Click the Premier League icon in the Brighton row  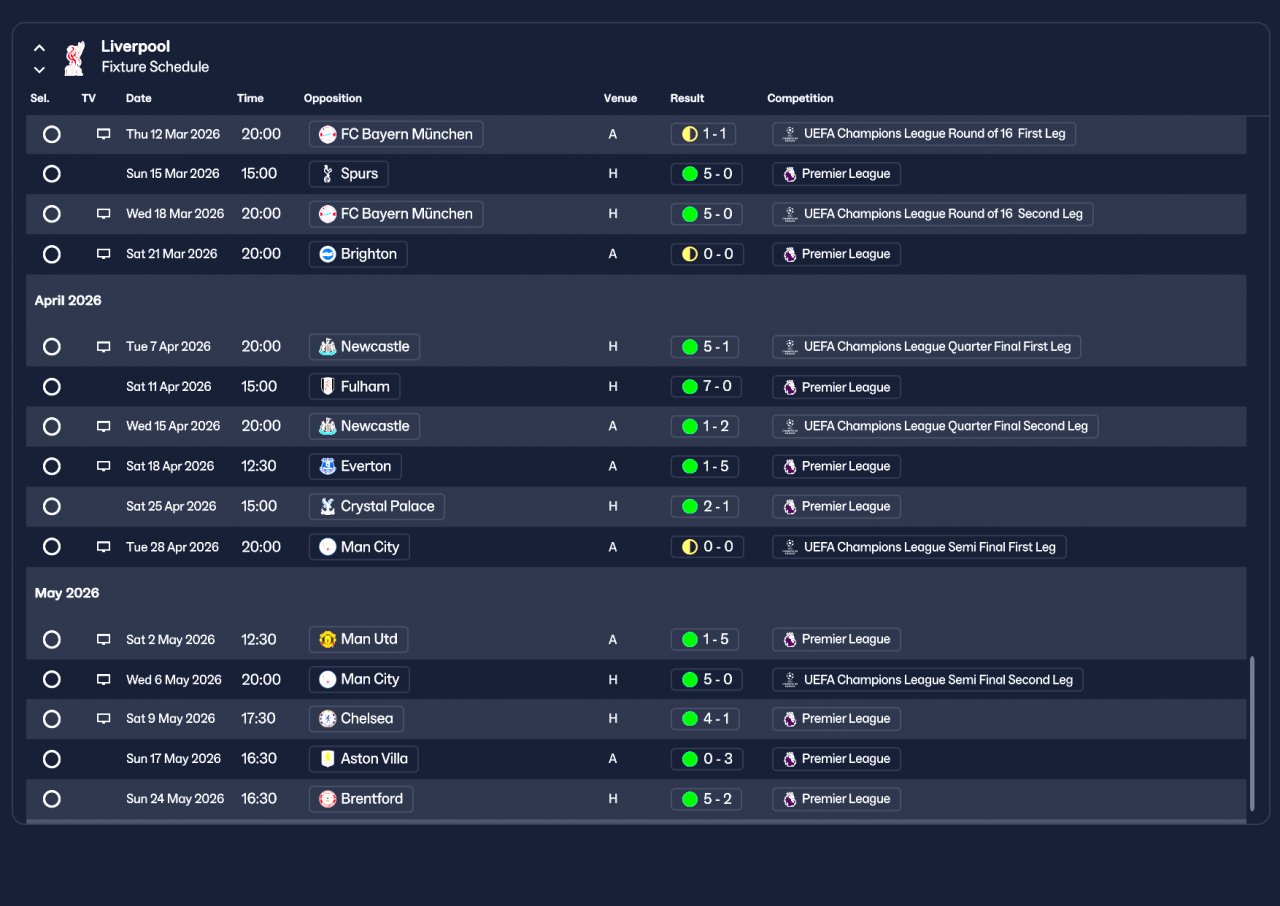click(790, 254)
